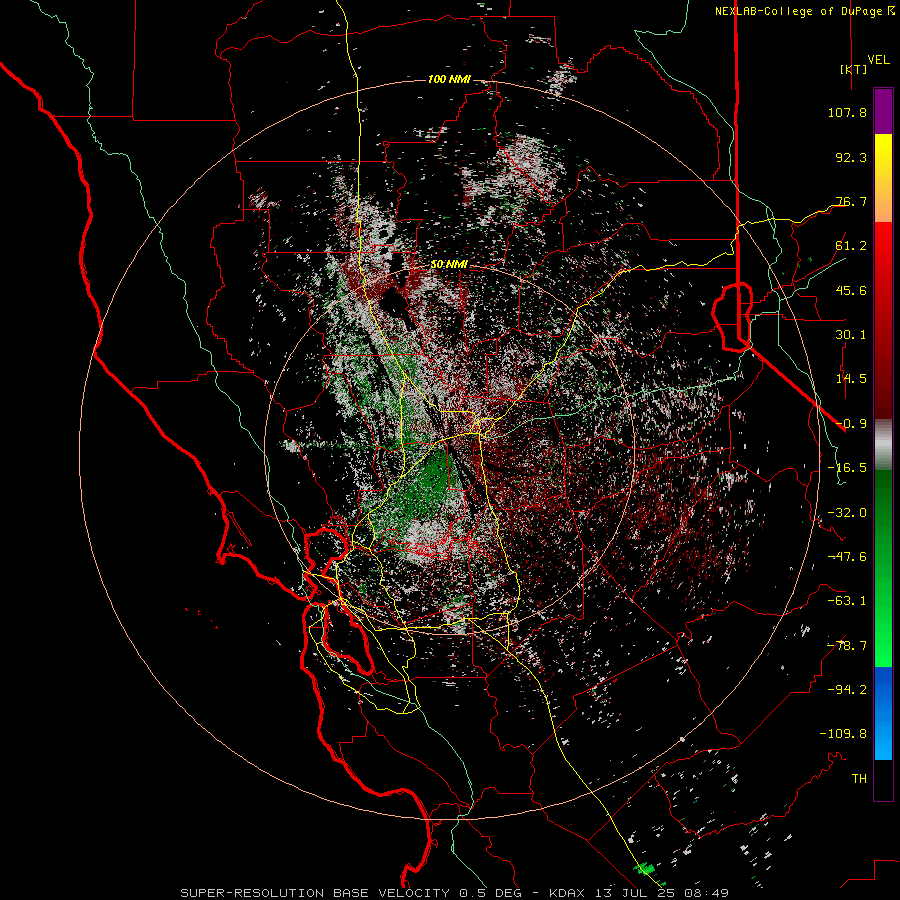Viewport: 900px width, 900px height.
Task: Select the -63.1 velocity scale value
Action: point(847,601)
